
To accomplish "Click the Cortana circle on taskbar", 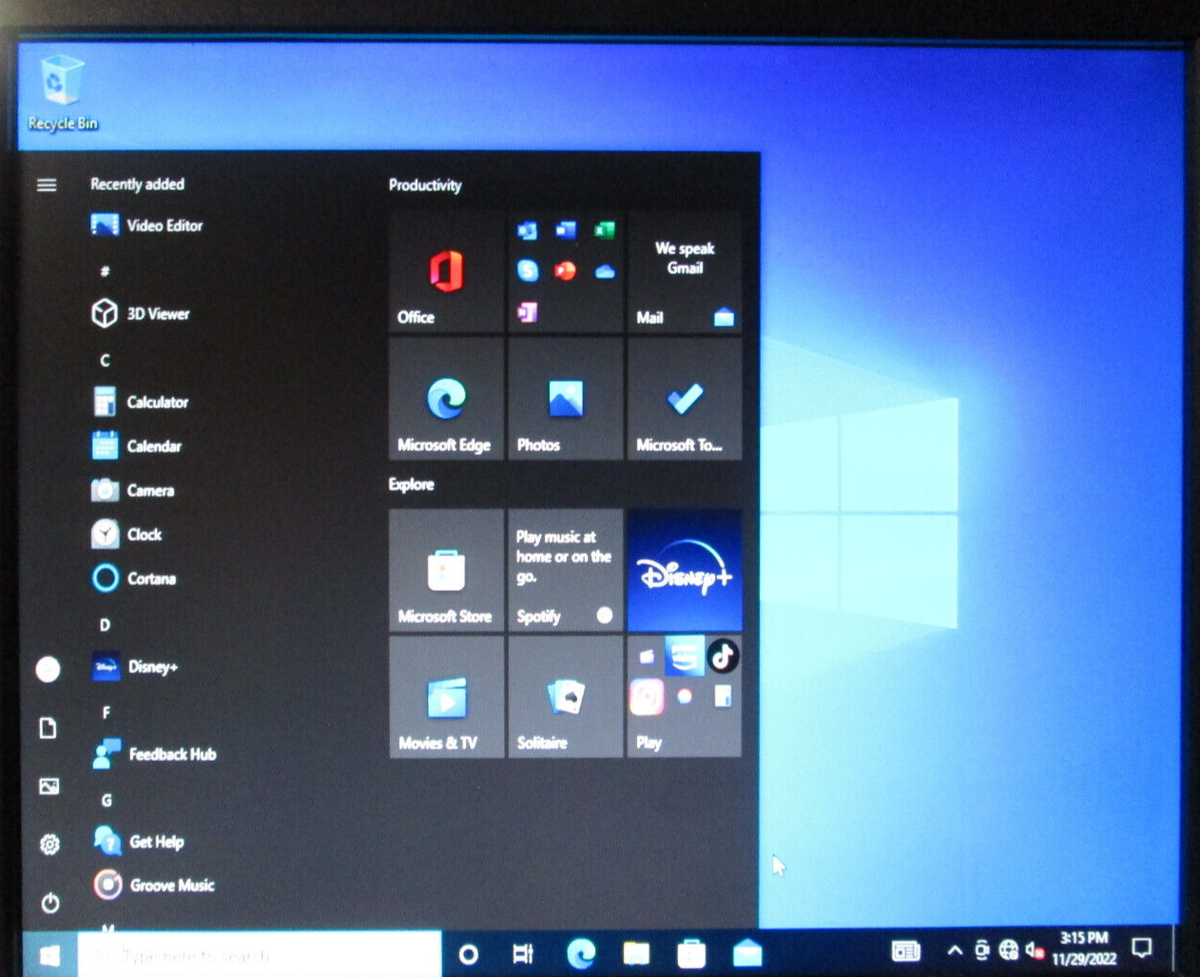I will tap(468, 954).
